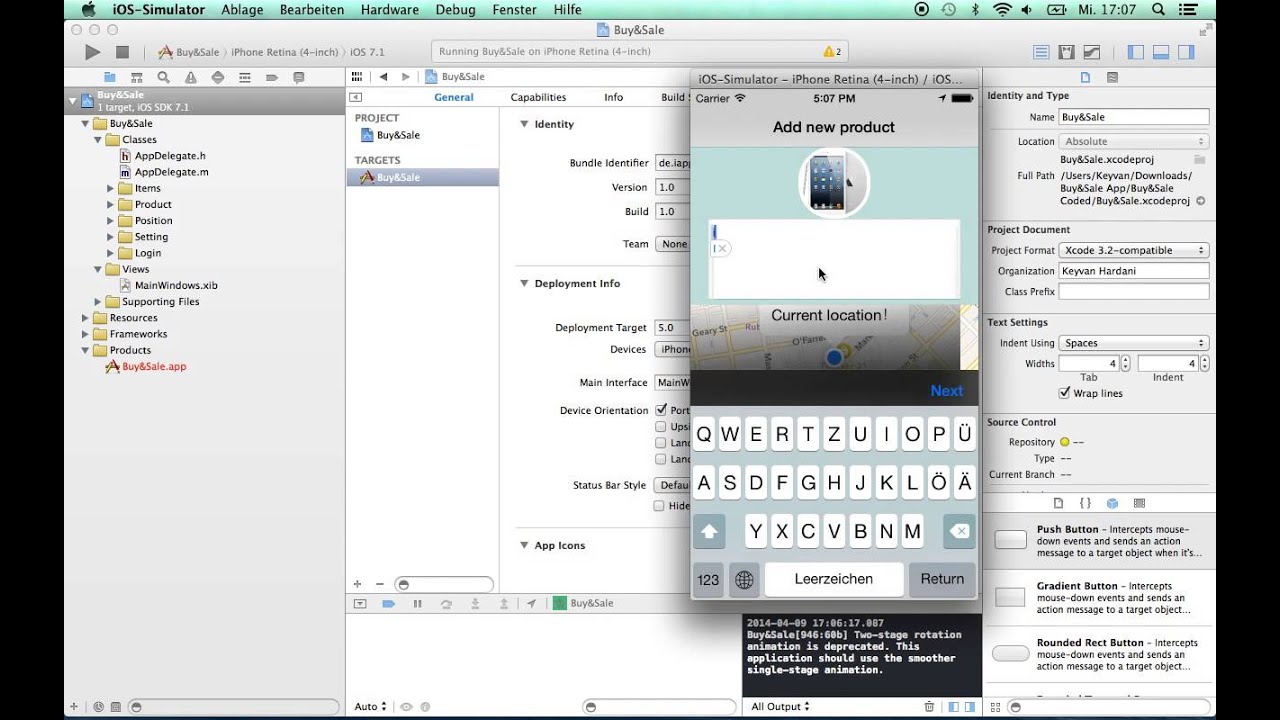Show the Quick Help inspector icon
1280x720 pixels.
(1112, 77)
